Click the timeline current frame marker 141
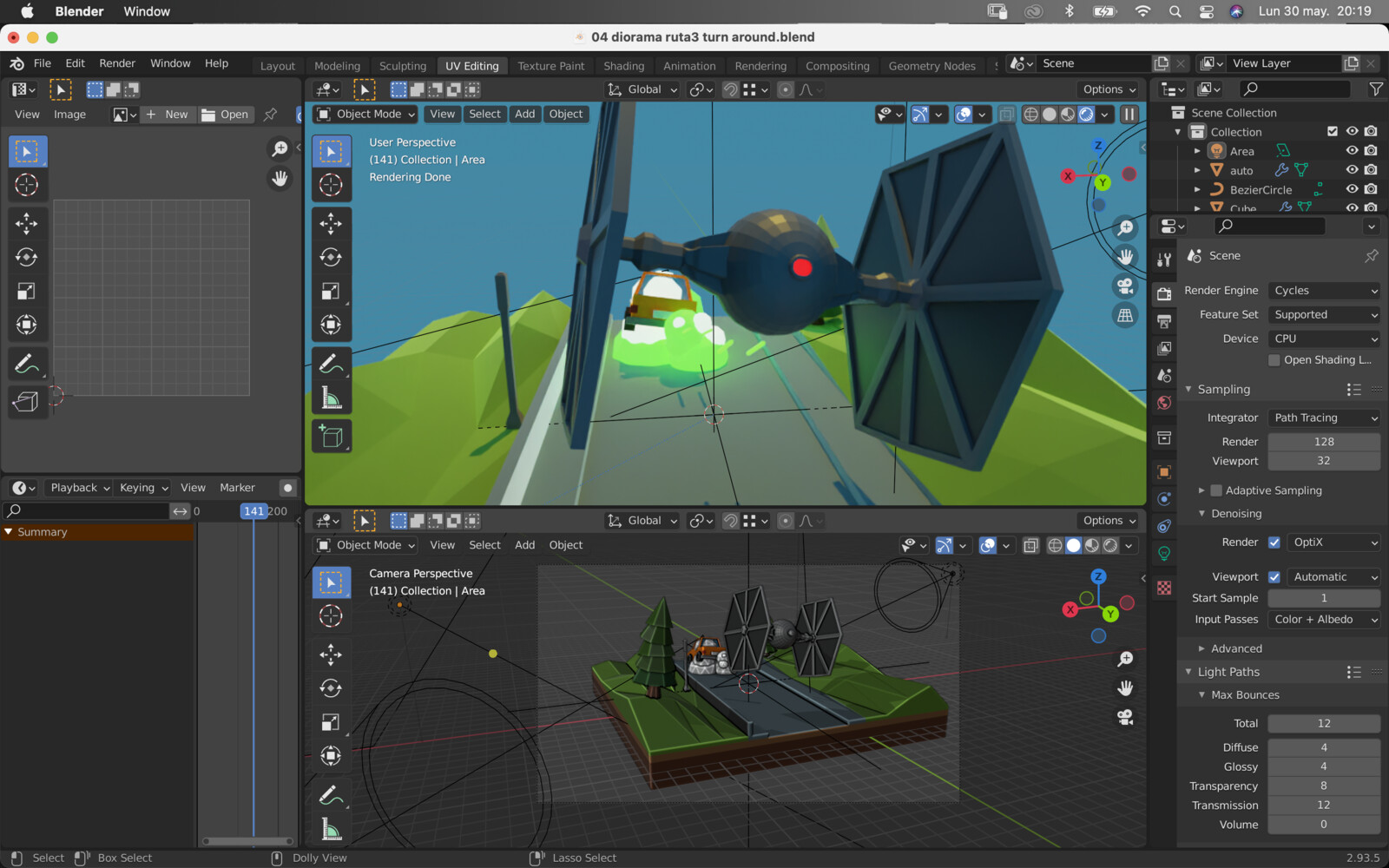 pyautogui.click(x=253, y=511)
